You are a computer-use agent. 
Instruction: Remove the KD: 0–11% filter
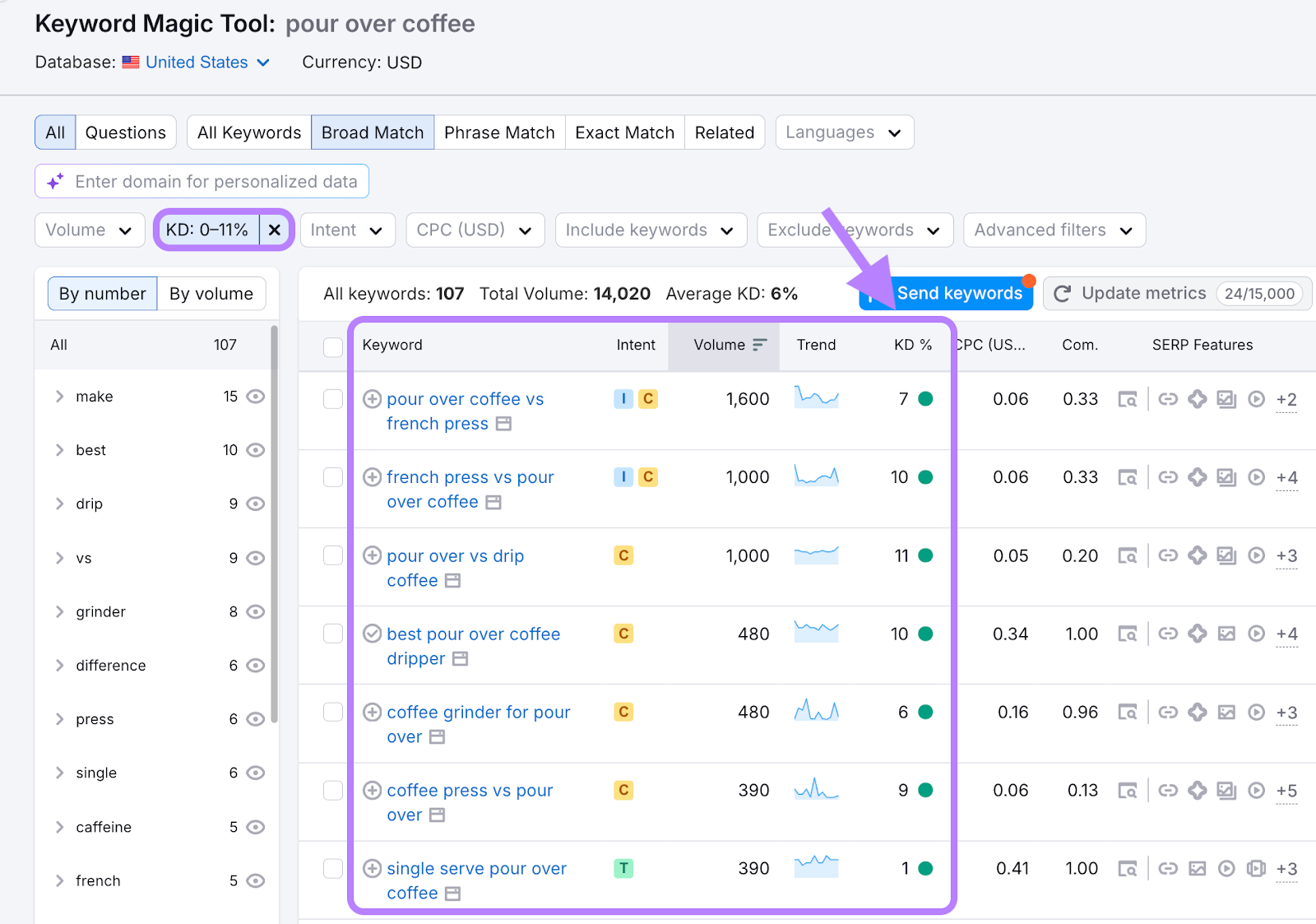(x=275, y=230)
